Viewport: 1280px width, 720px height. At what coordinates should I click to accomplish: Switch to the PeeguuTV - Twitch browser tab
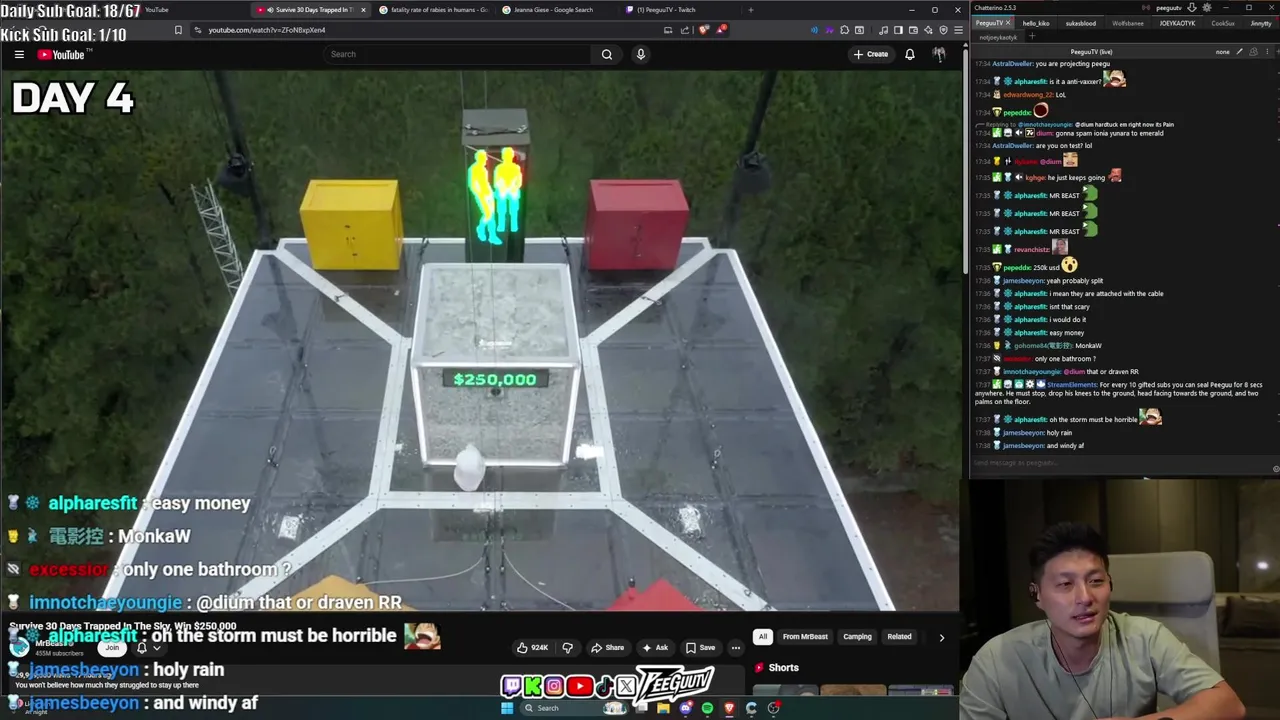666,10
